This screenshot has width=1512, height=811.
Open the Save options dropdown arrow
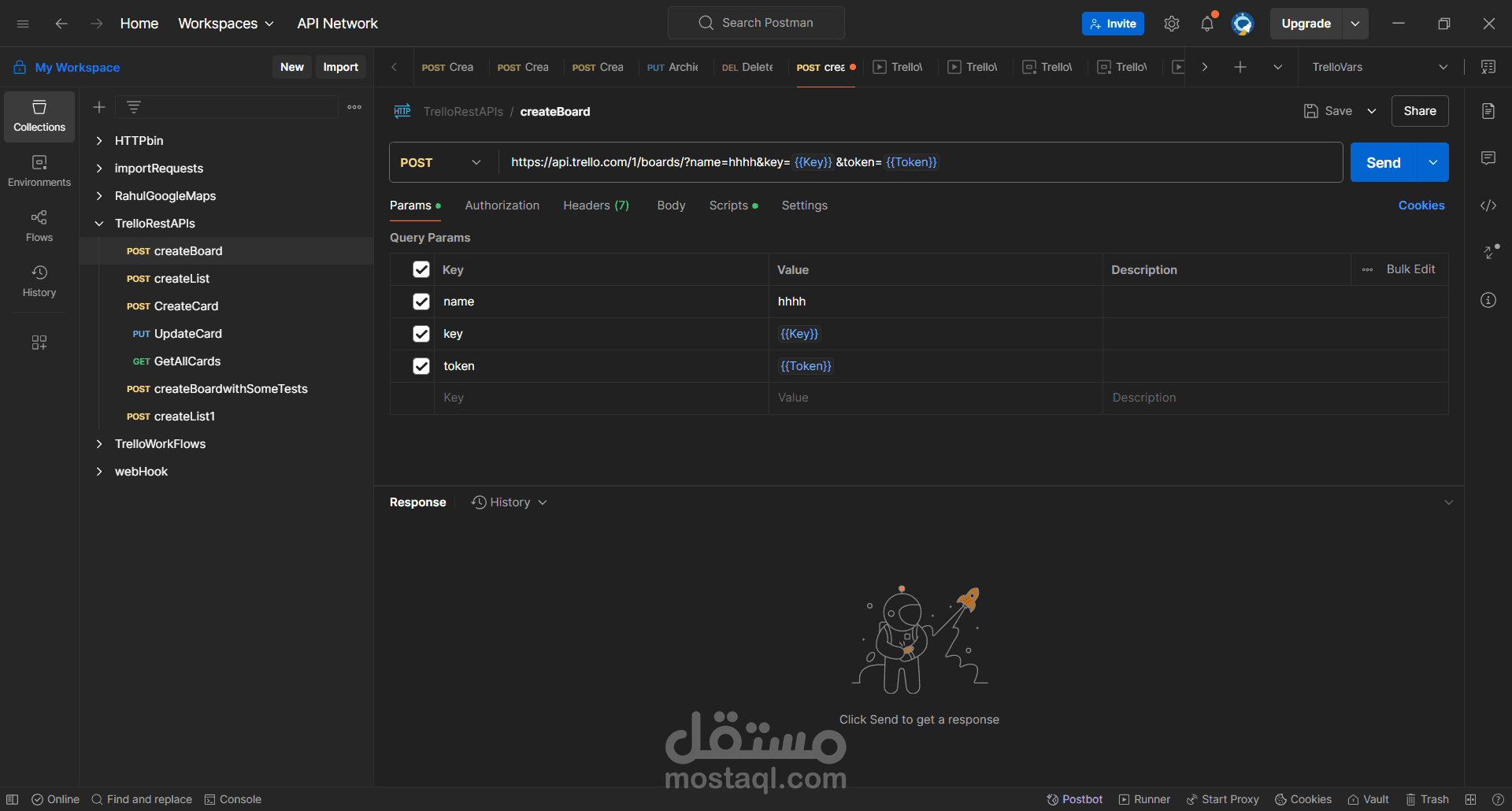[x=1372, y=111]
